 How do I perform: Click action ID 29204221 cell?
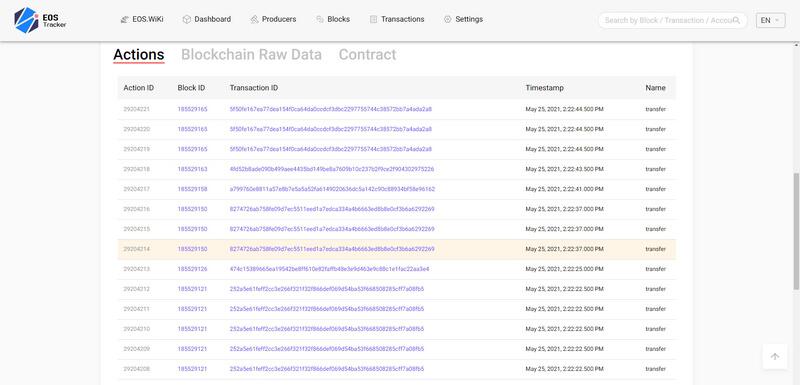137,109
